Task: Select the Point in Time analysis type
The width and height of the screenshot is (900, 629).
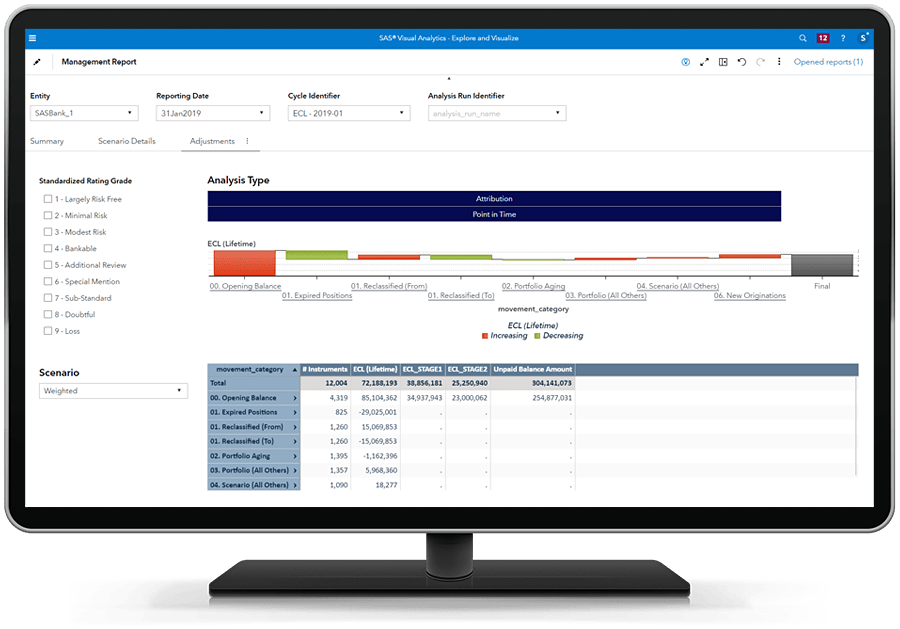Action: 494,214
